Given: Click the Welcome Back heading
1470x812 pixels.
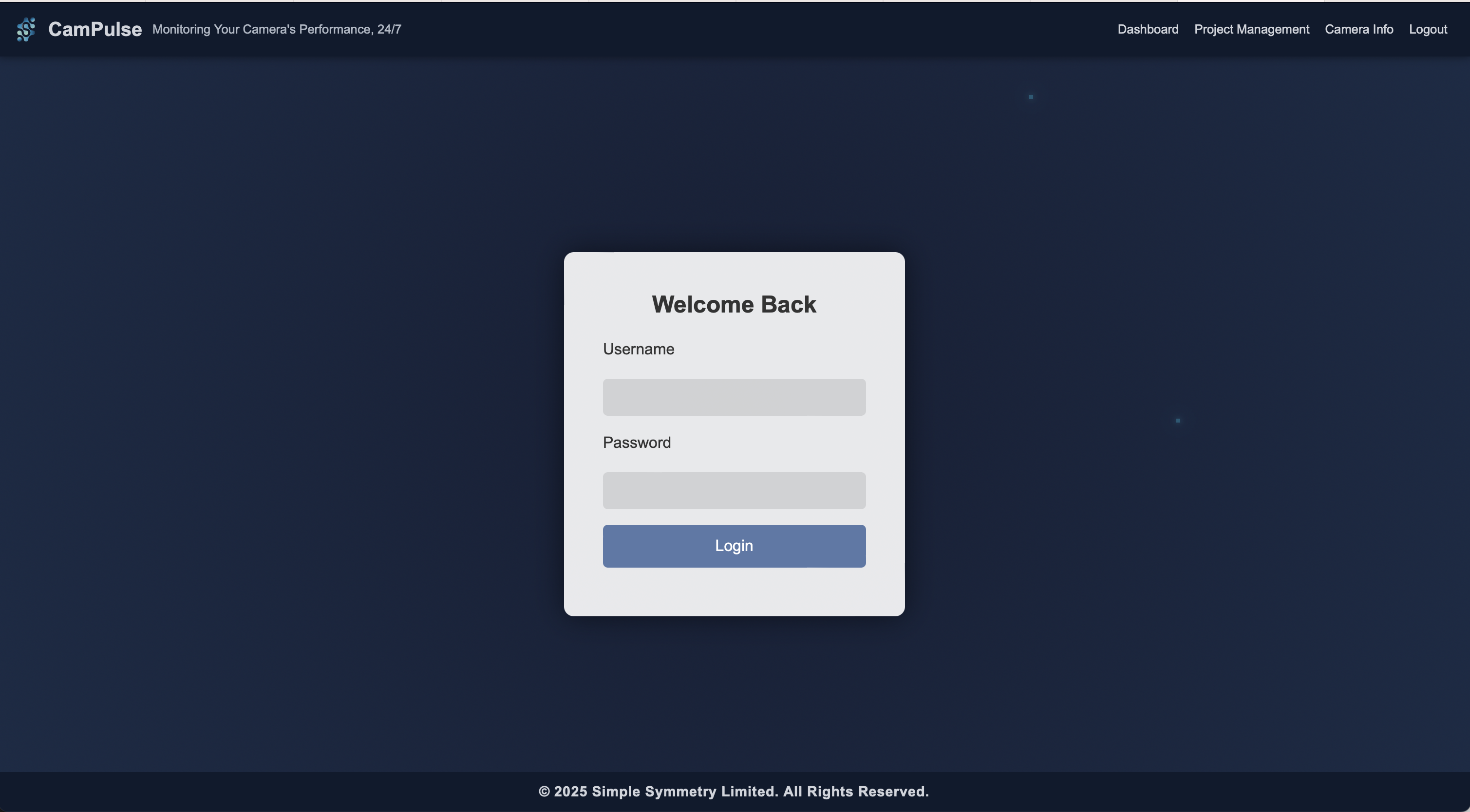Looking at the screenshot, I should click(734, 305).
